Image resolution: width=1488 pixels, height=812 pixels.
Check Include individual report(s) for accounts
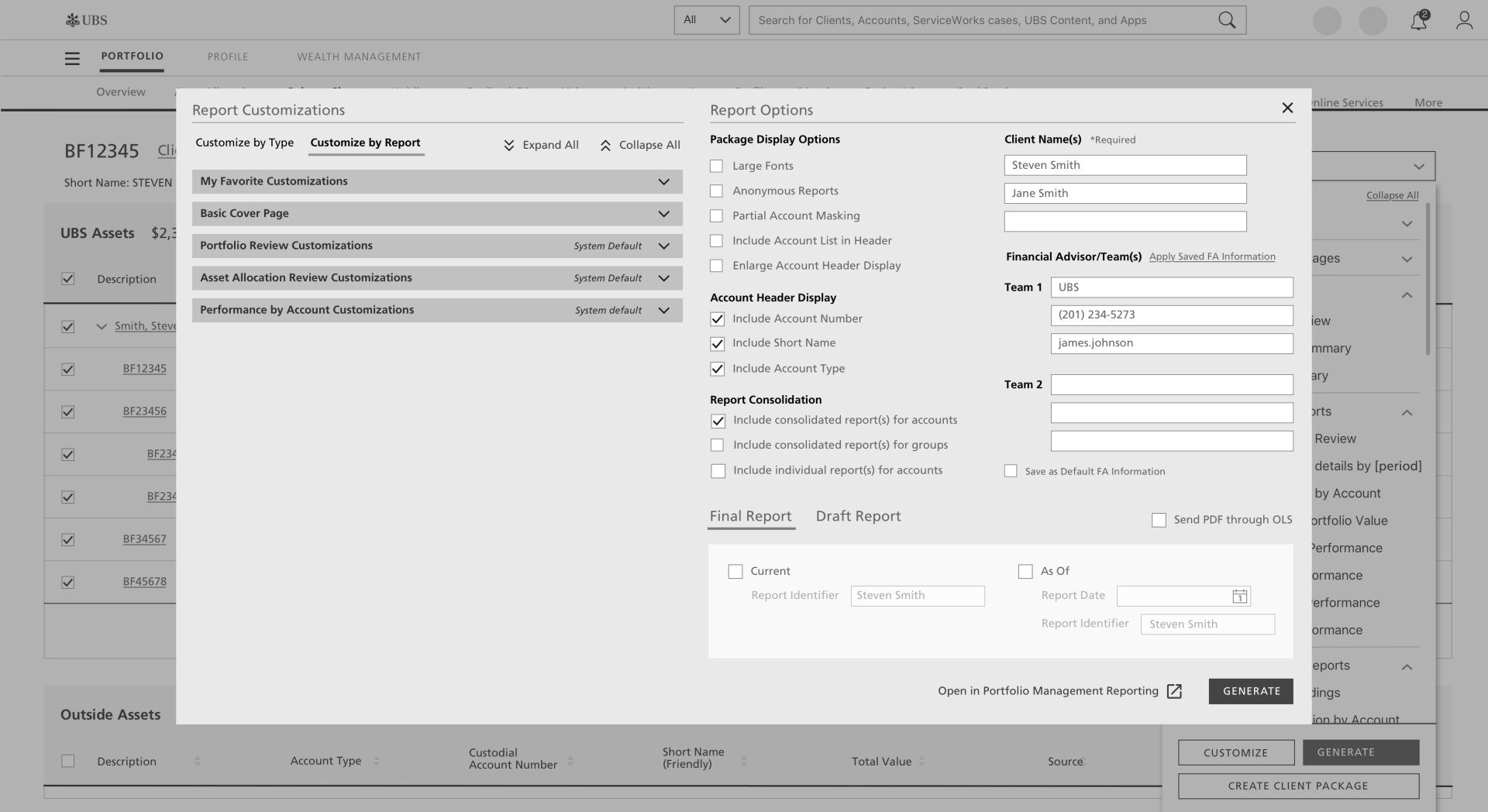[x=718, y=471]
